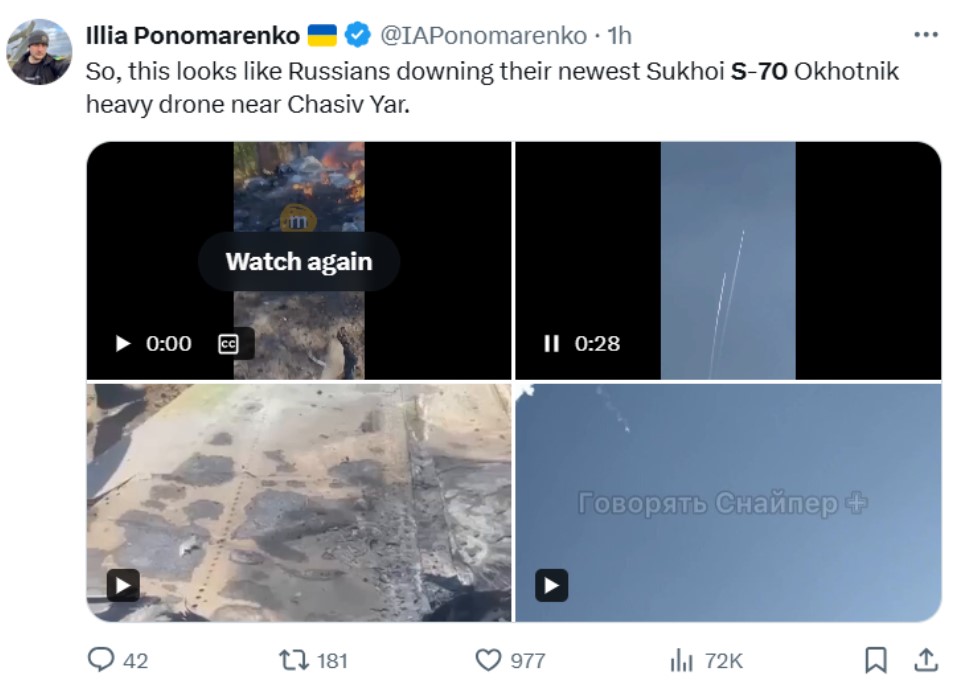Image resolution: width=962 pixels, height=688 pixels.
Task: Click the Illia Ponomarenko display name
Action: (192, 36)
